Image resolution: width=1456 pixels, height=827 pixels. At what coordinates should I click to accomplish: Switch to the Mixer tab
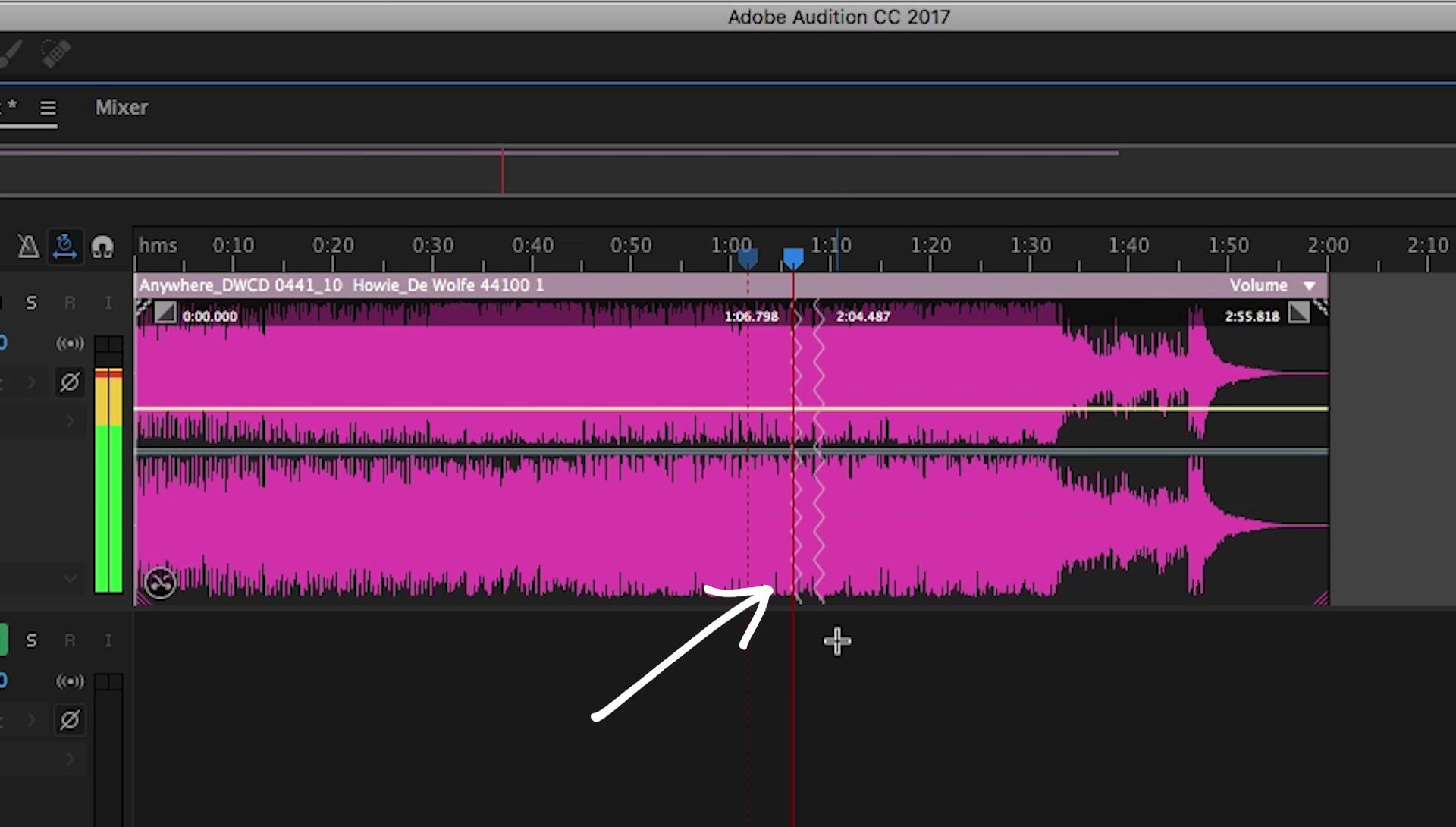pos(121,108)
